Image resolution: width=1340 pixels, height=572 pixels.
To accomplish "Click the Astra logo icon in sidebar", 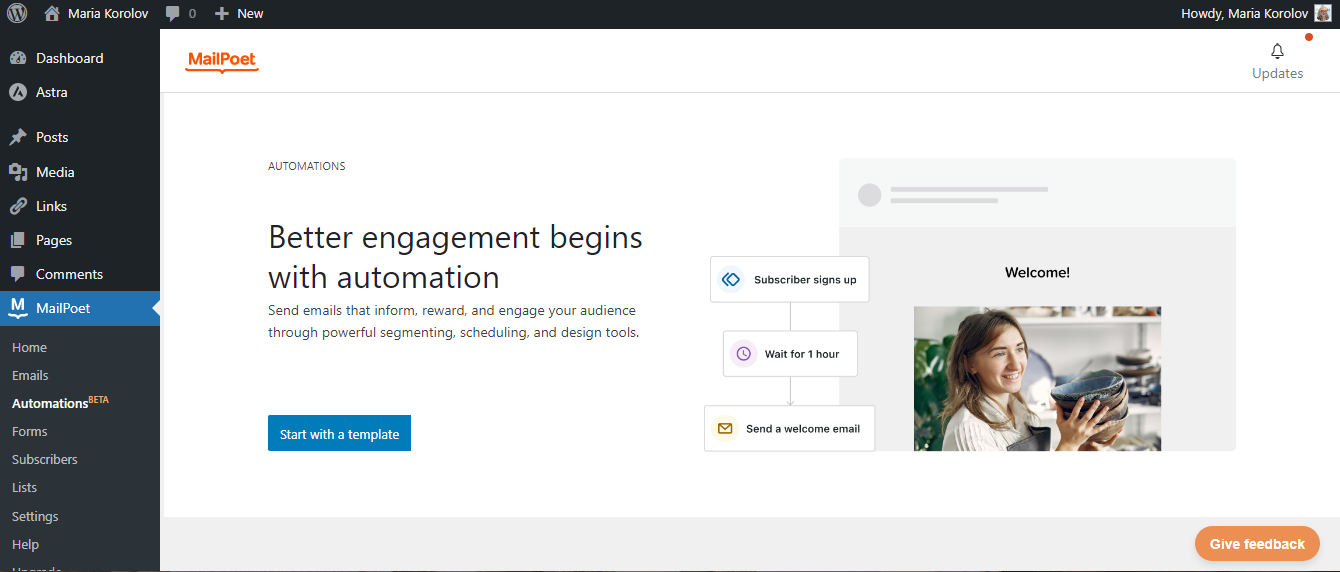I will 18,92.
